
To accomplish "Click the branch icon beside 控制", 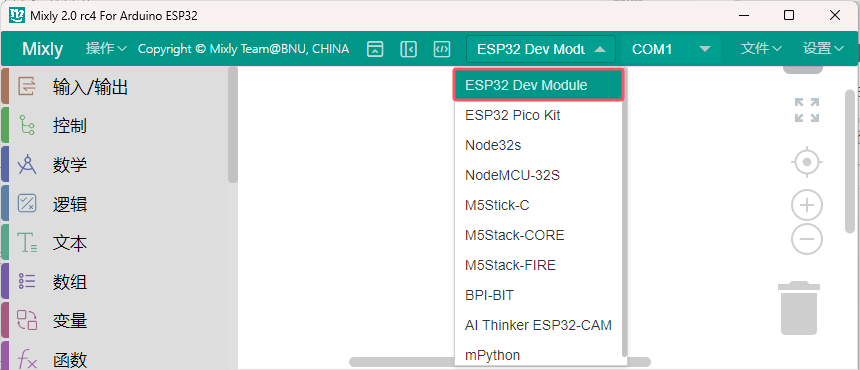I will [x=27, y=126].
